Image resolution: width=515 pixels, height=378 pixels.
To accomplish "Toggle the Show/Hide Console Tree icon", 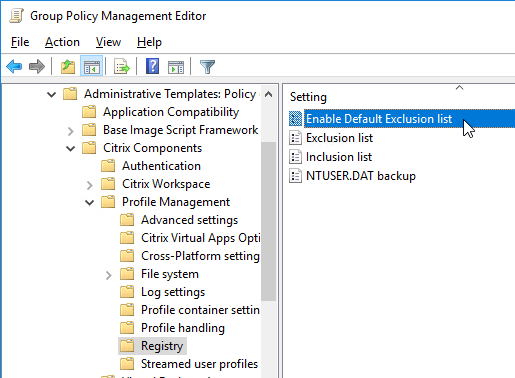I will point(91,66).
